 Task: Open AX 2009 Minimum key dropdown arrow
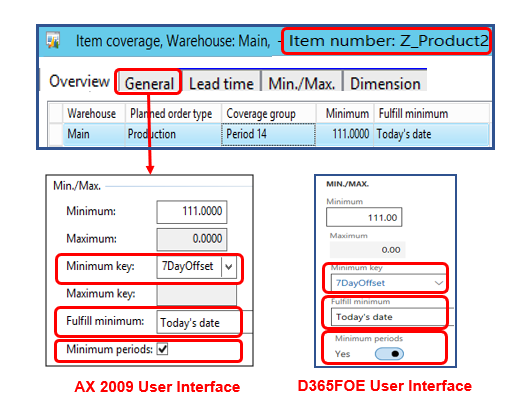(x=229, y=267)
